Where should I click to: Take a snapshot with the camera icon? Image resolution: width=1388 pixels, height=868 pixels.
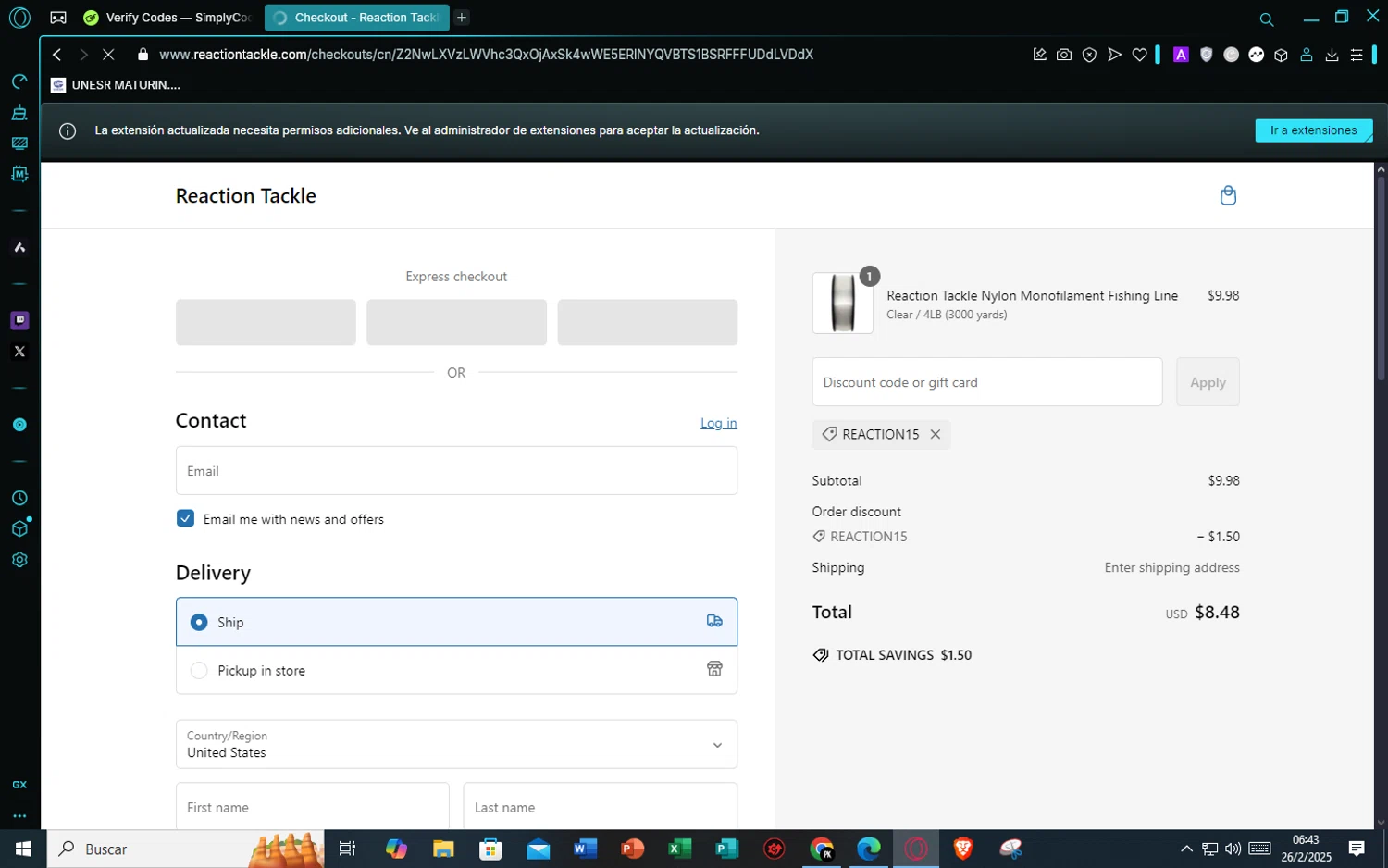(x=1064, y=55)
